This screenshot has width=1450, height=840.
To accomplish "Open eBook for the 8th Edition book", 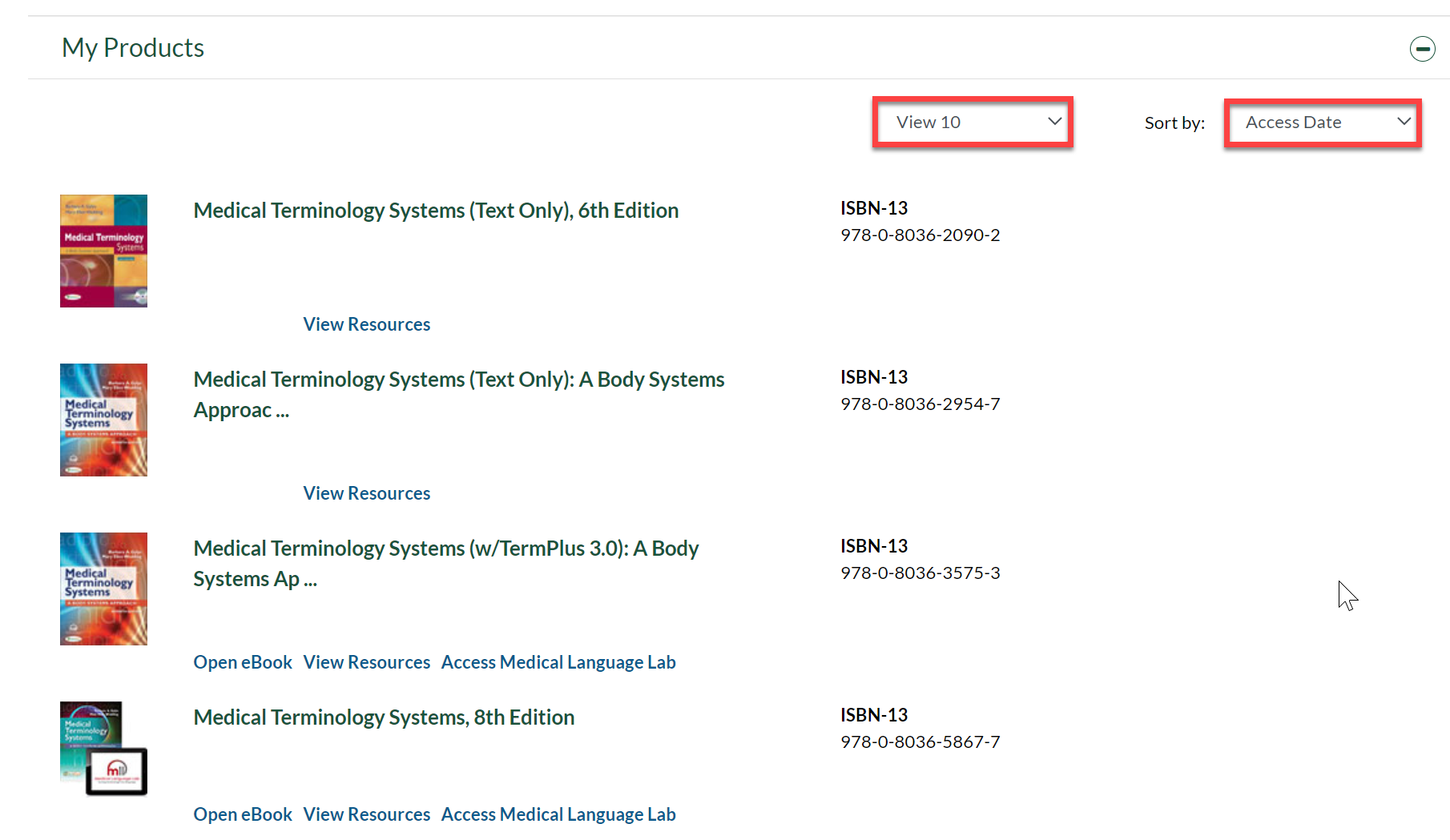I will (x=243, y=814).
